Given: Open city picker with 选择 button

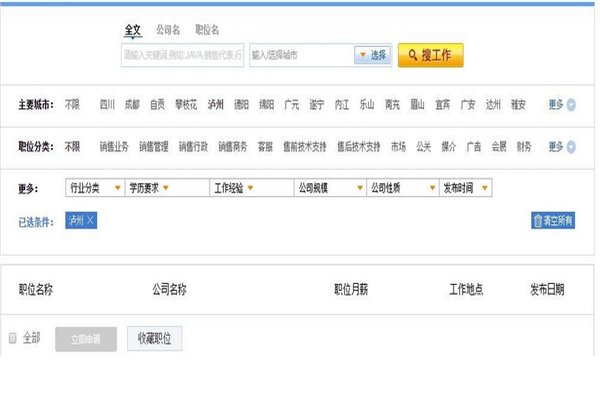Looking at the screenshot, I should [372, 55].
